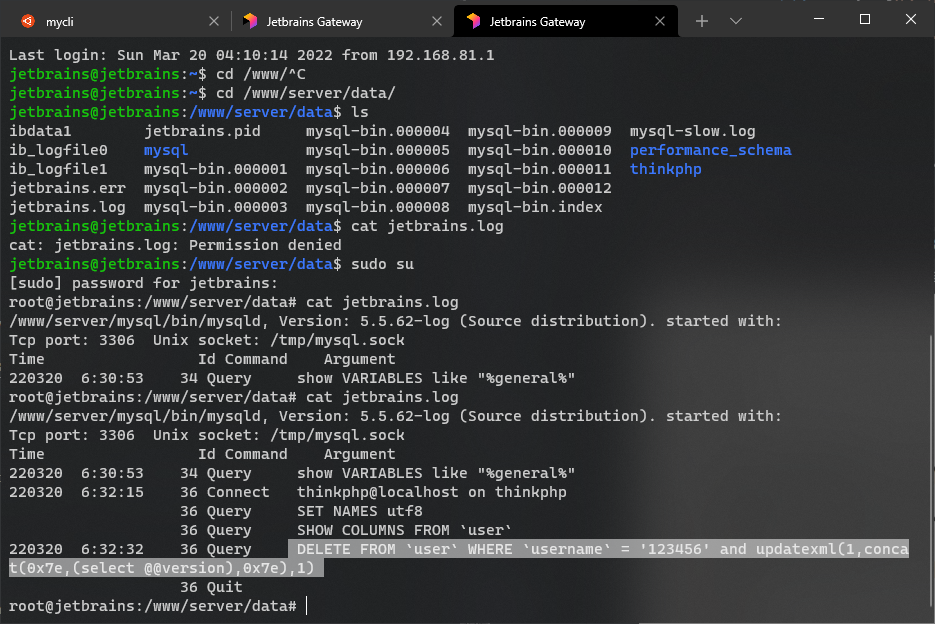The image size is (935, 624).
Task: Click the 'SHOW COLUMNS FROM `user`' query
Action: pos(404,530)
